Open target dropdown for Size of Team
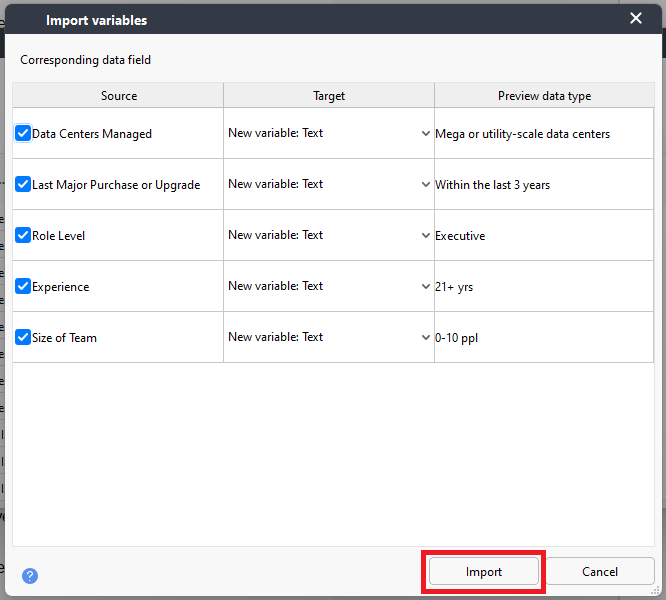Viewport: 666px width, 600px height. pos(329,337)
